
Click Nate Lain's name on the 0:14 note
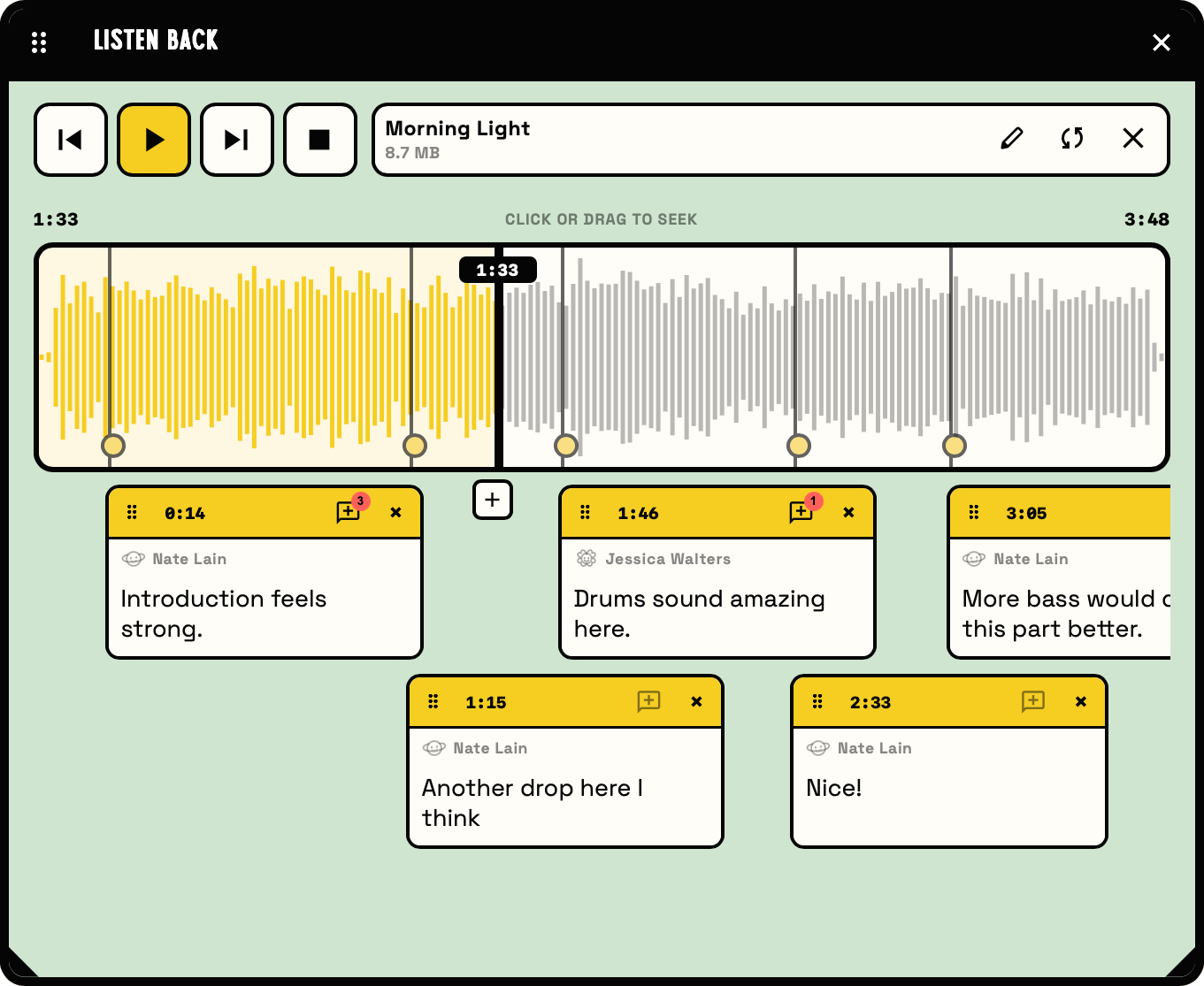189,559
